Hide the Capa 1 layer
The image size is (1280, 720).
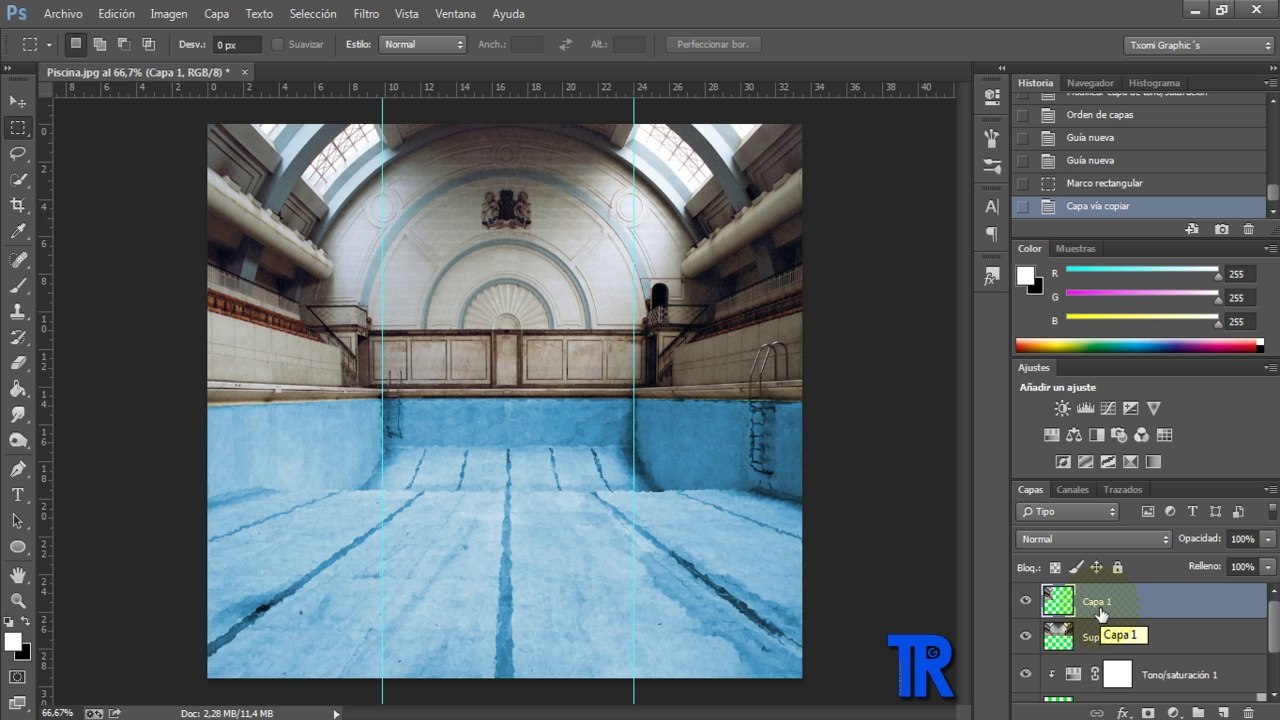tap(1025, 601)
